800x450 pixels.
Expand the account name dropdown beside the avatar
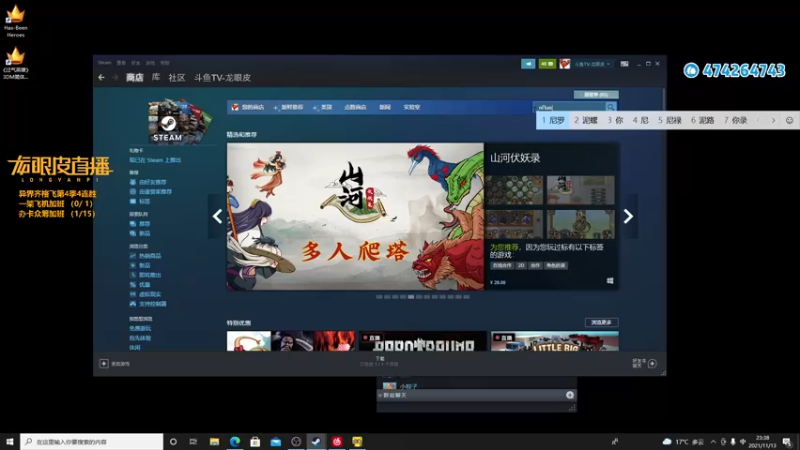click(x=592, y=64)
